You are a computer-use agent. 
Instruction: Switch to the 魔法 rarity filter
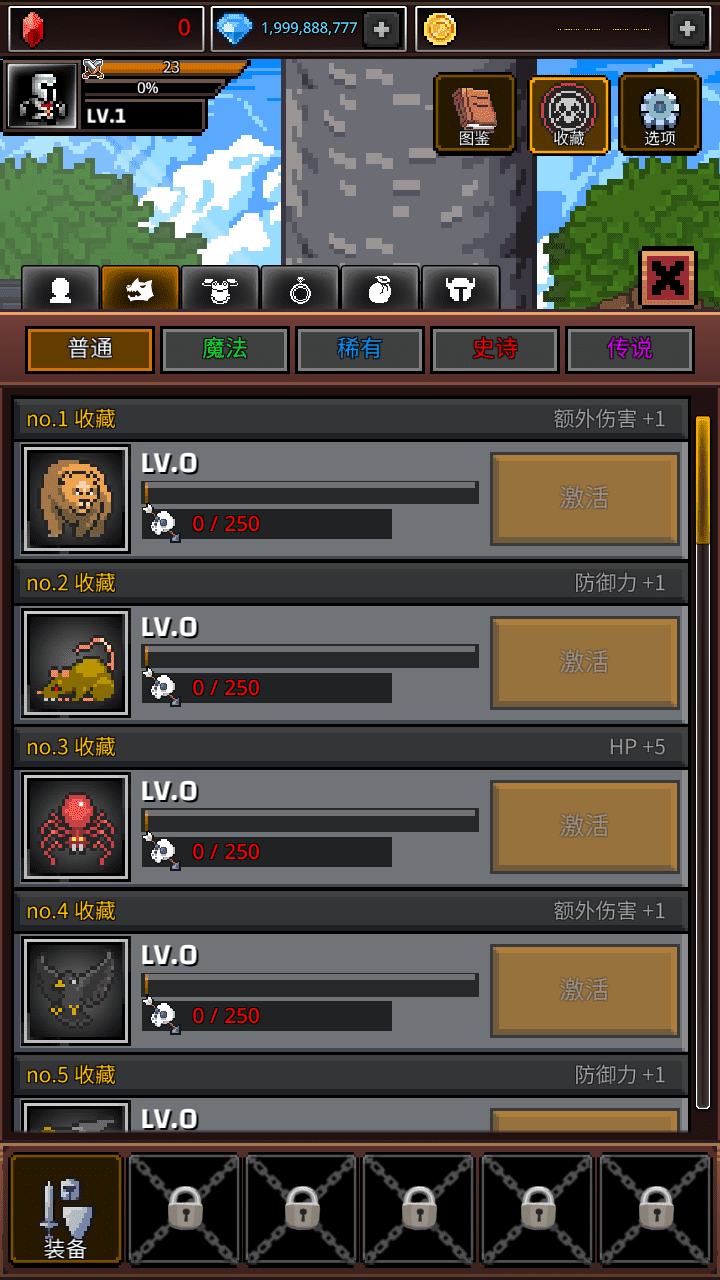coord(225,349)
